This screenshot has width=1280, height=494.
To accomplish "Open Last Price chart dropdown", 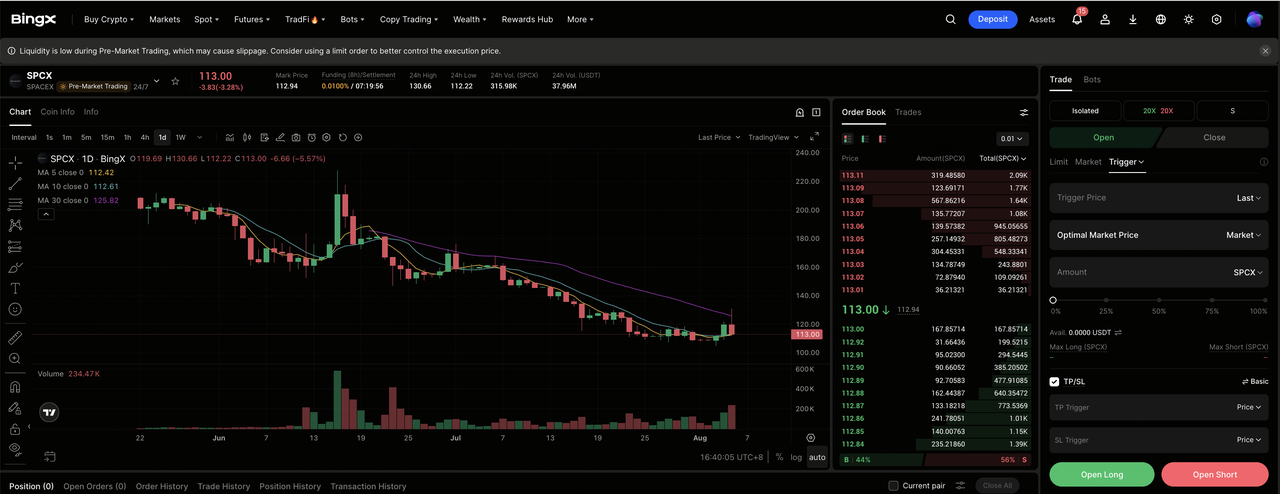I will pyautogui.click(x=718, y=137).
